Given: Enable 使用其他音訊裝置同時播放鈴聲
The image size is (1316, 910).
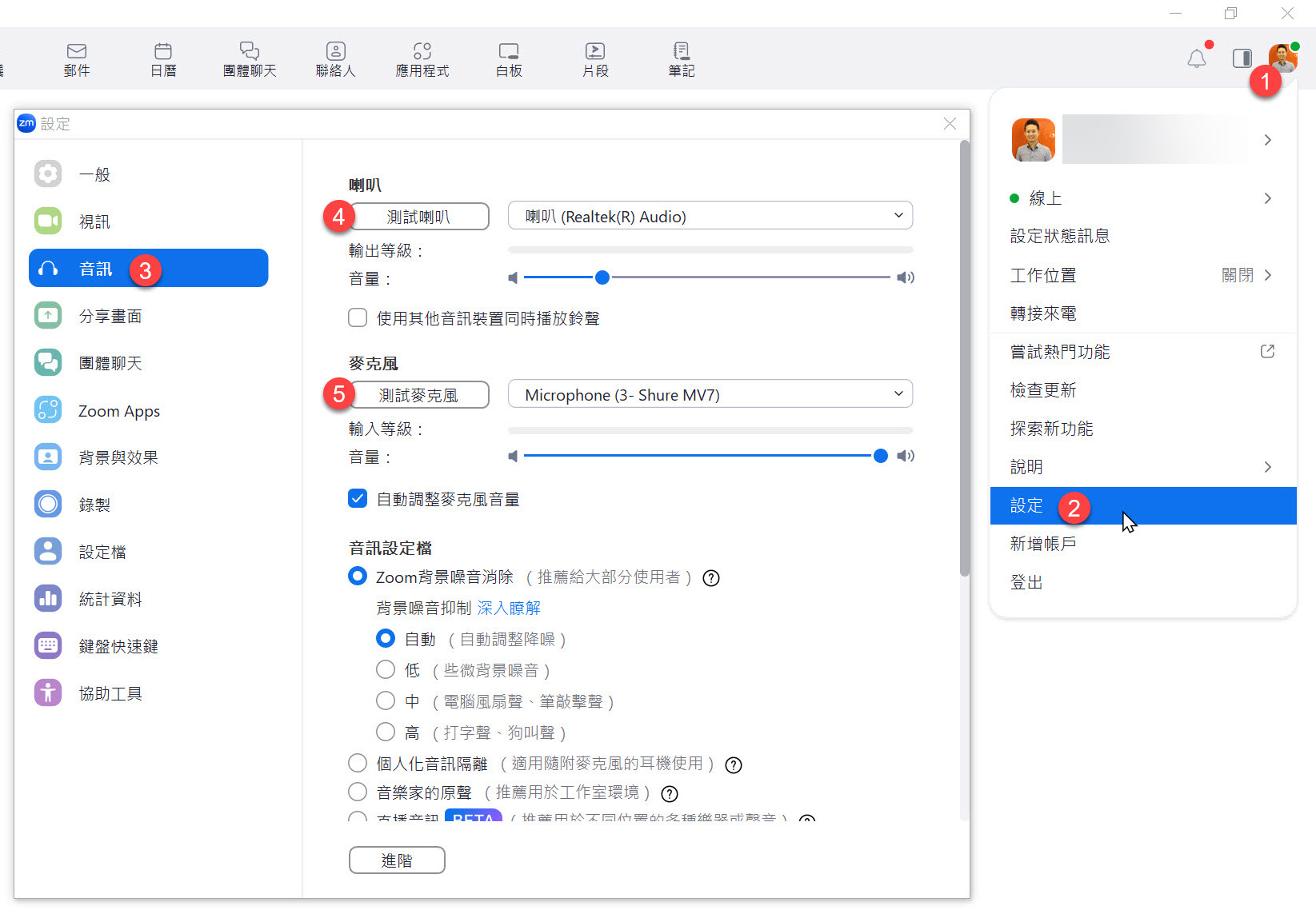Looking at the screenshot, I should point(358,317).
